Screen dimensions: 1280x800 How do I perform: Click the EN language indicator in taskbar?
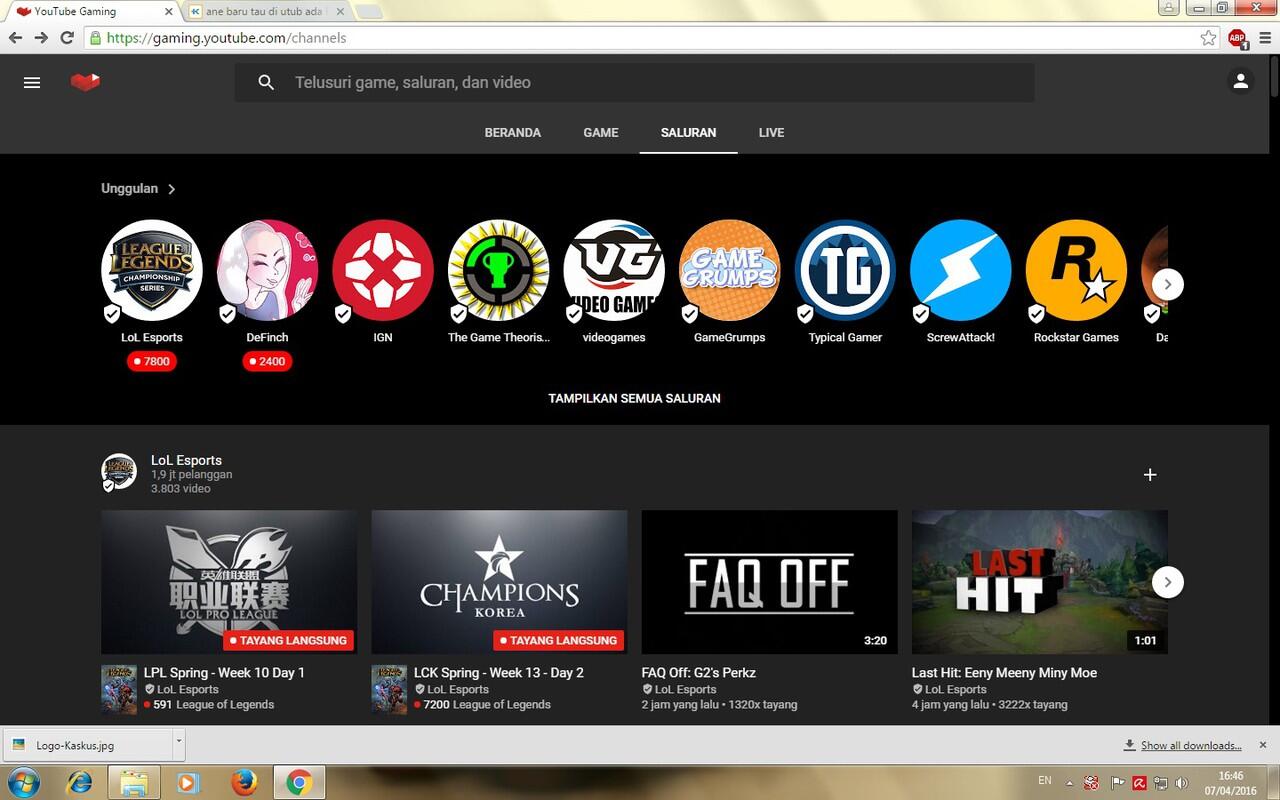[1044, 780]
